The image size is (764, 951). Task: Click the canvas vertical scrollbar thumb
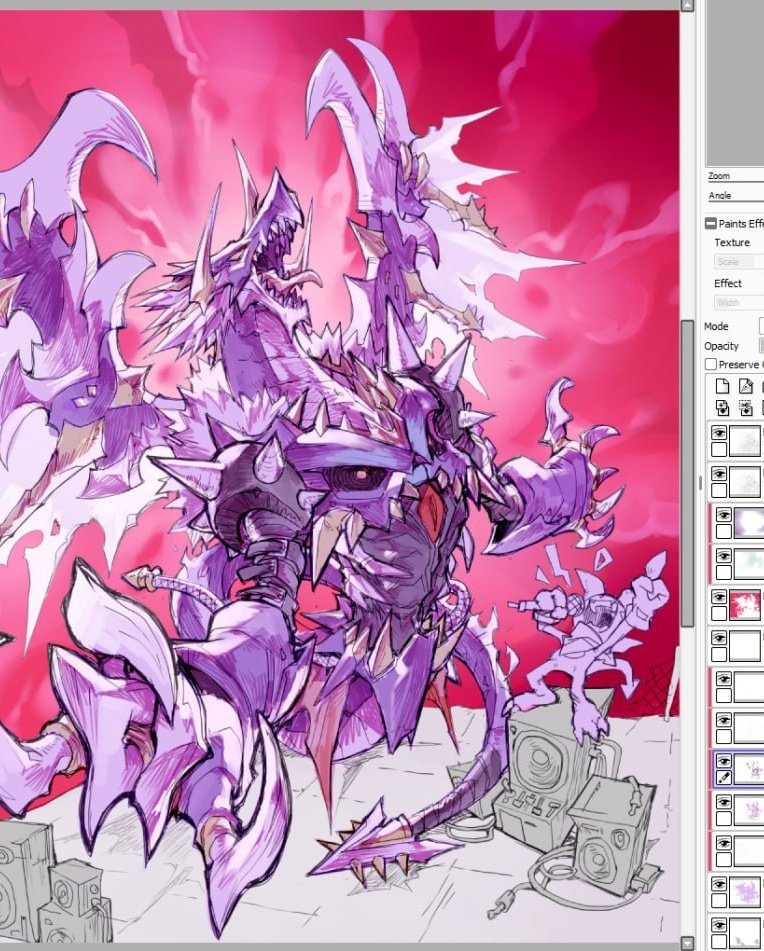(687, 474)
